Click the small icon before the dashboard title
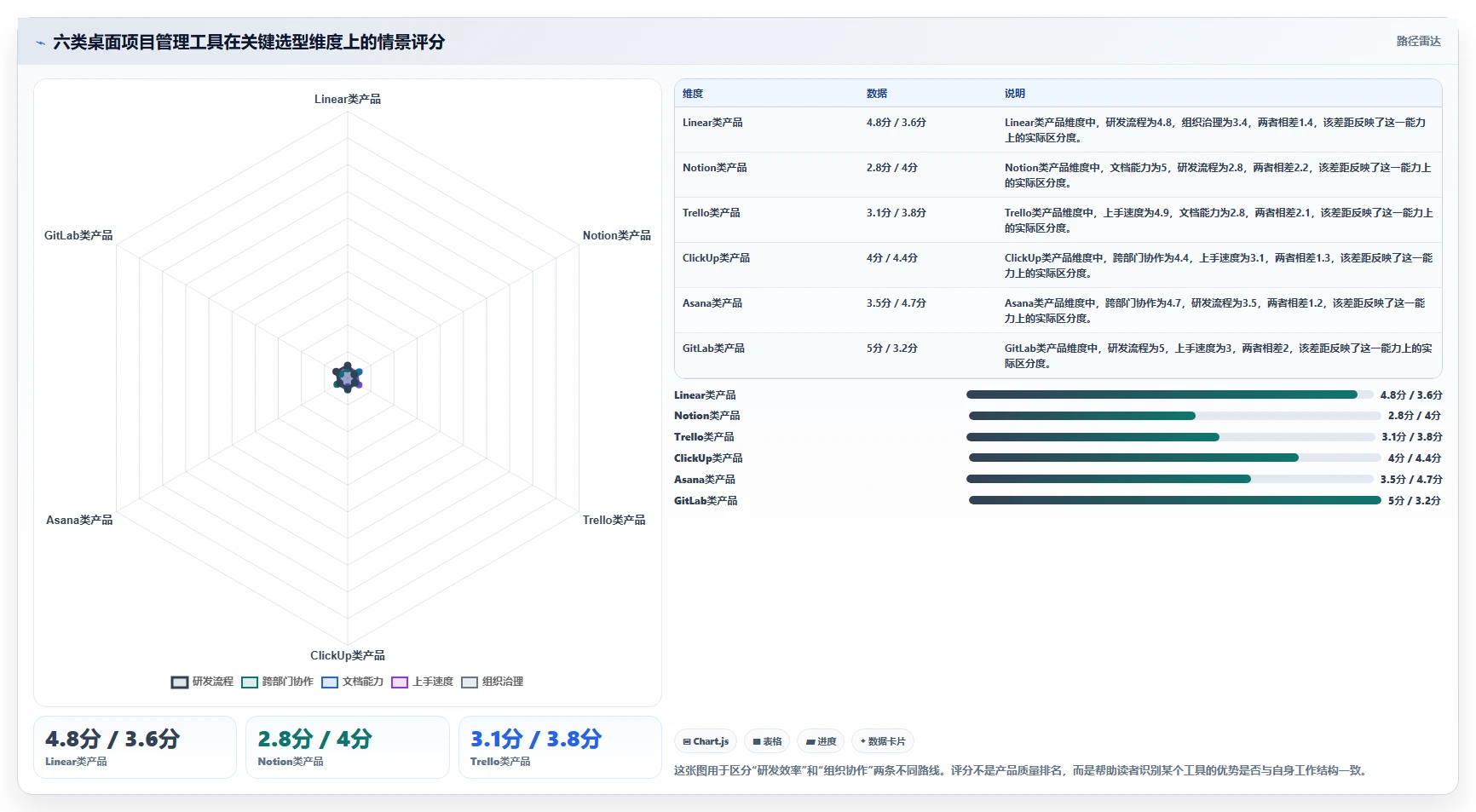The width and height of the screenshot is (1476, 812). coord(40,43)
